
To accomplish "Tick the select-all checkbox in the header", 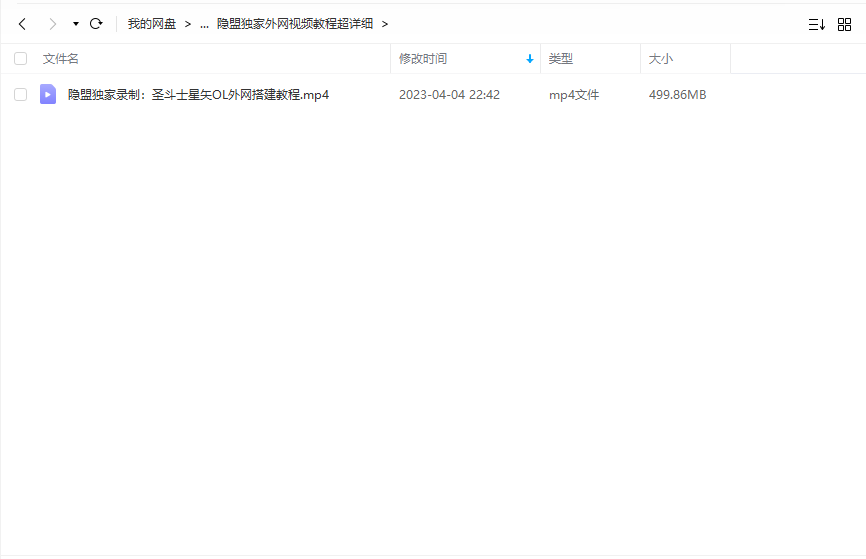I will [20, 59].
